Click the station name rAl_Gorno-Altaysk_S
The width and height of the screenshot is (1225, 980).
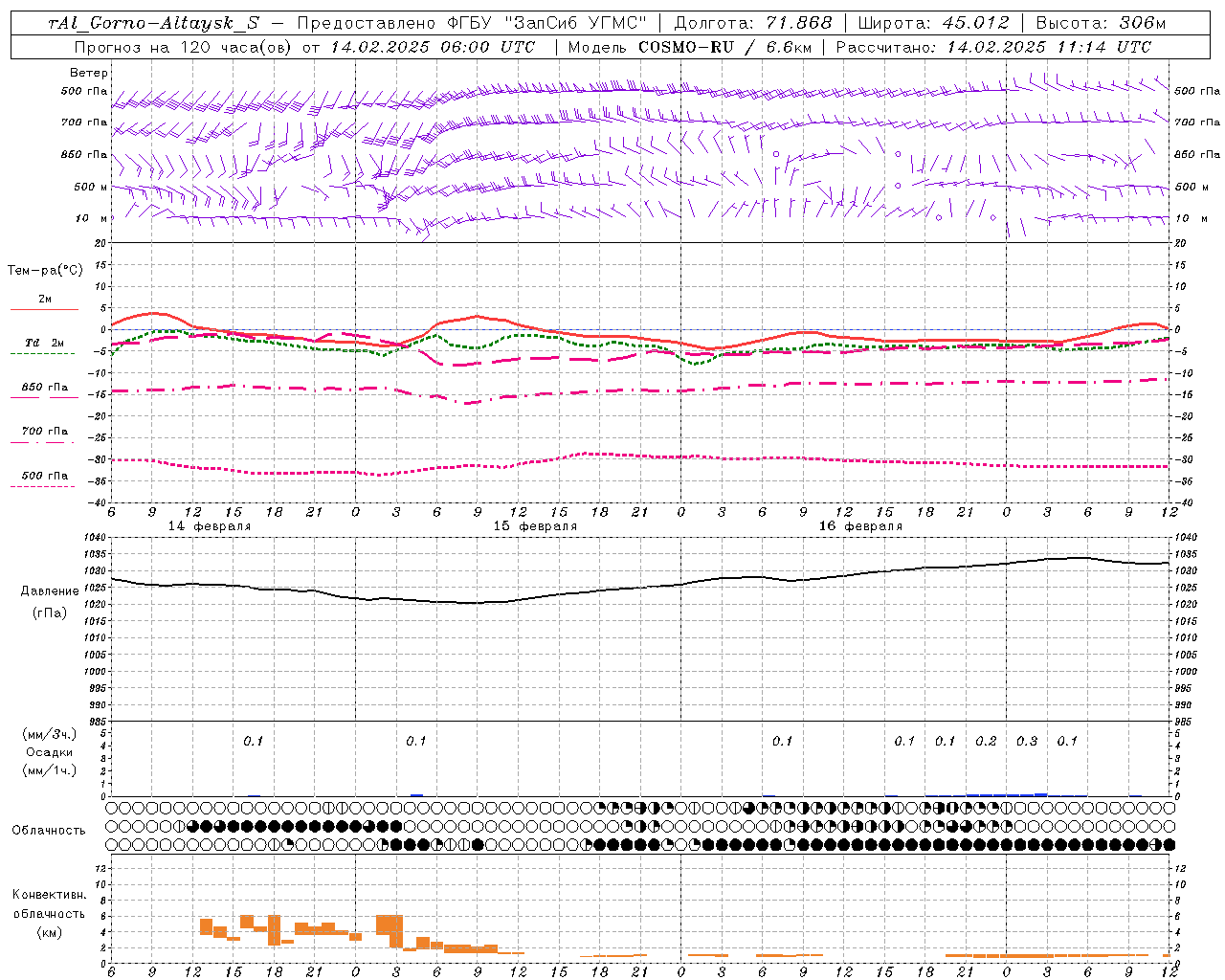153,23
